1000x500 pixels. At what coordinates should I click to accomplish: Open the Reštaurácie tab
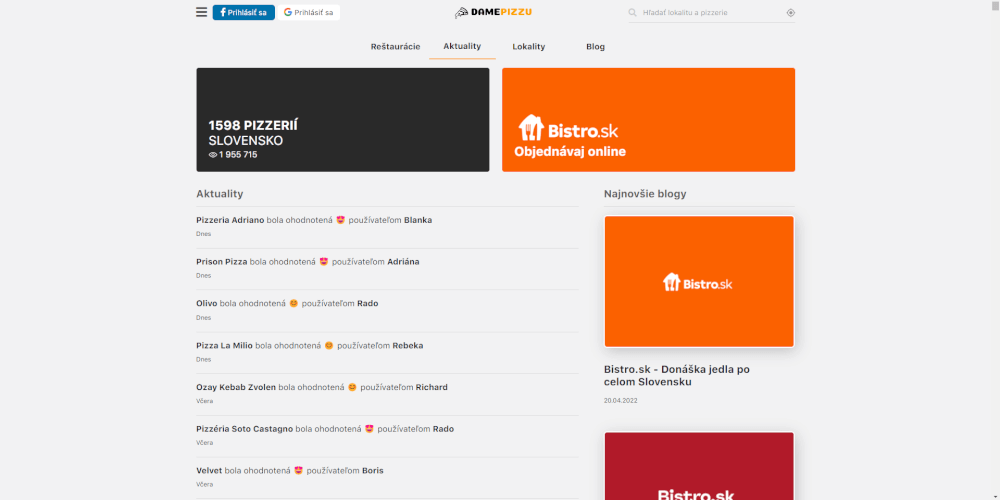click(x=395, y=46)
